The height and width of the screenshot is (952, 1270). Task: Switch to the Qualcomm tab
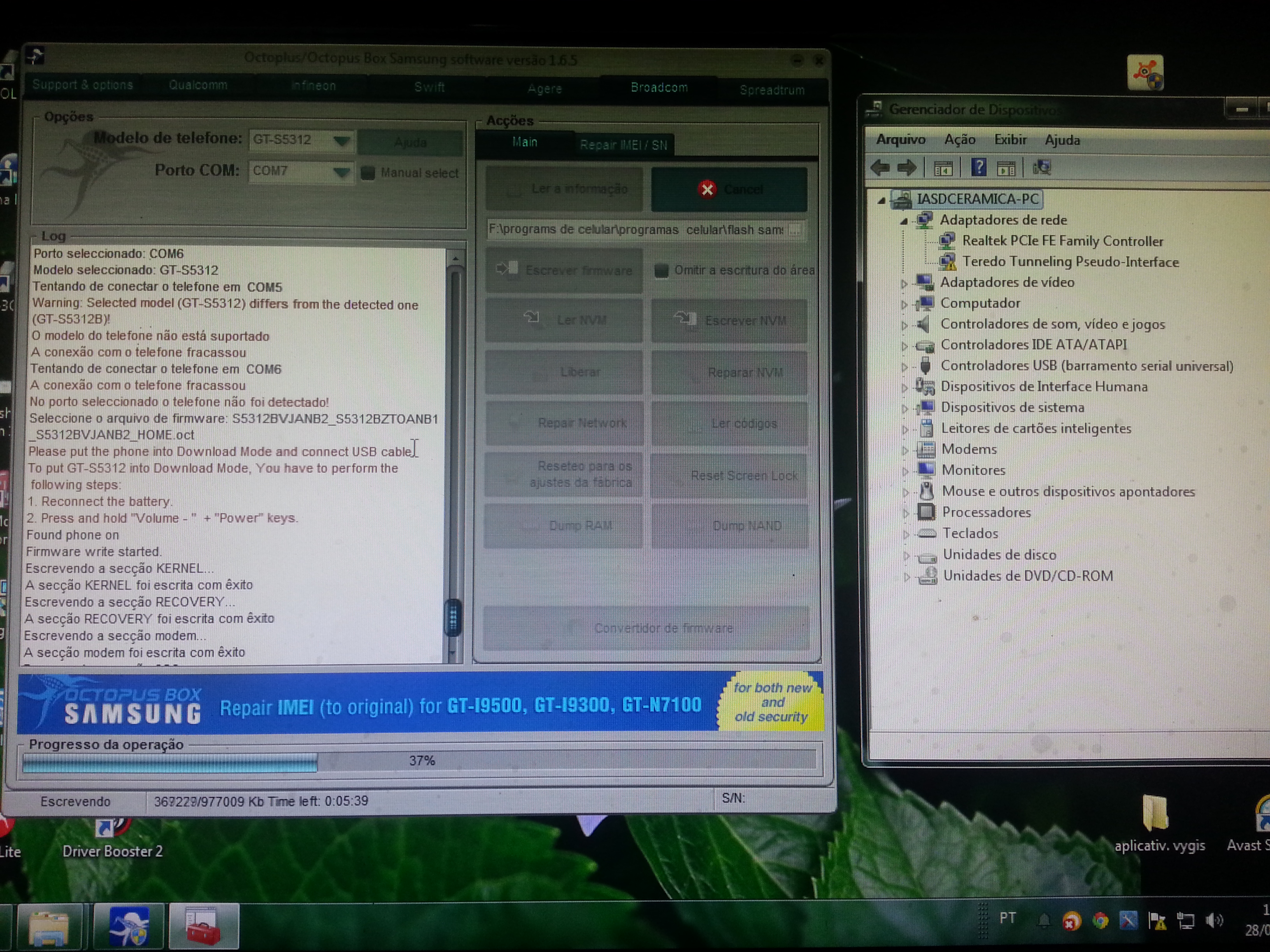(x=198, y=85)
